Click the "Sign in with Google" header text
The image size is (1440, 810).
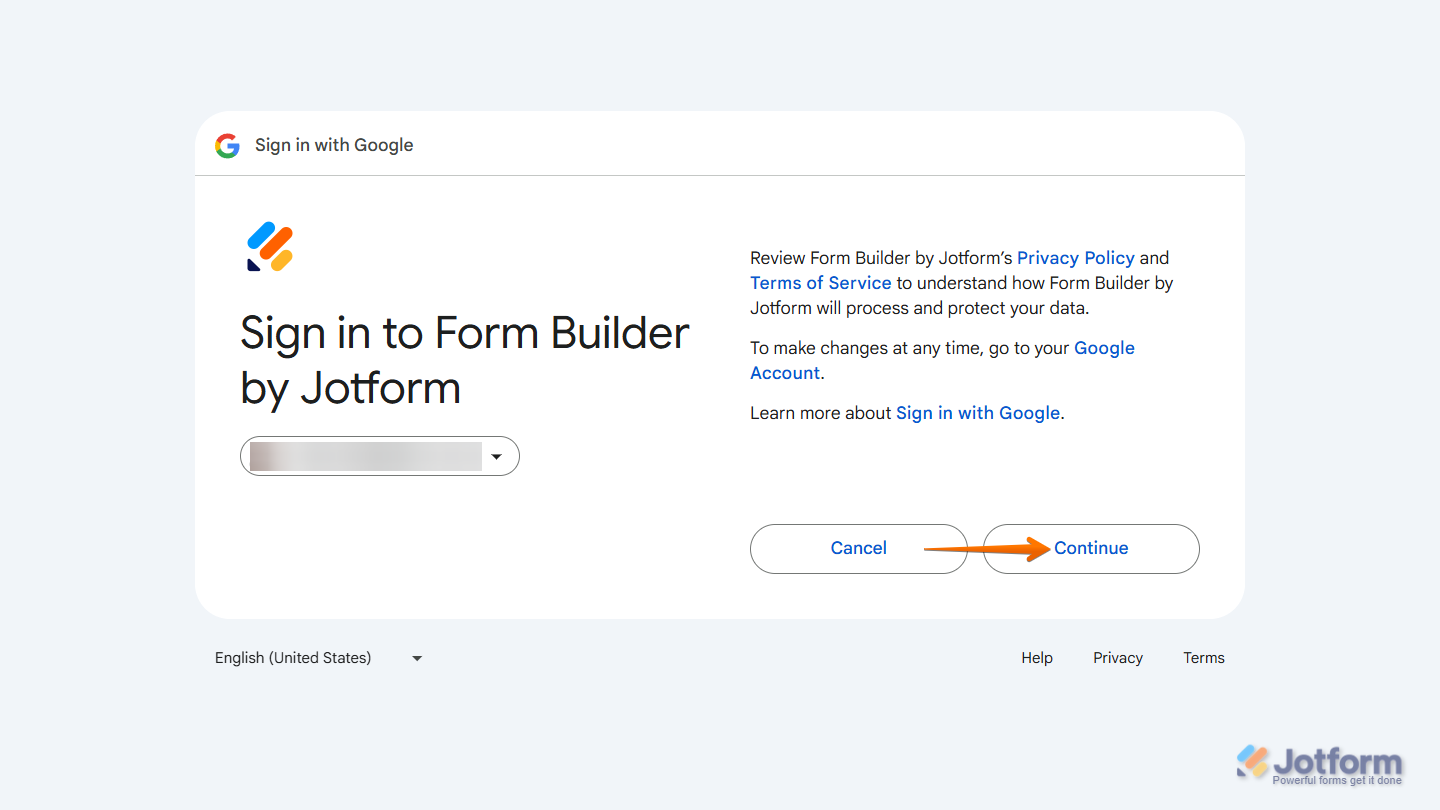[334, 145]
